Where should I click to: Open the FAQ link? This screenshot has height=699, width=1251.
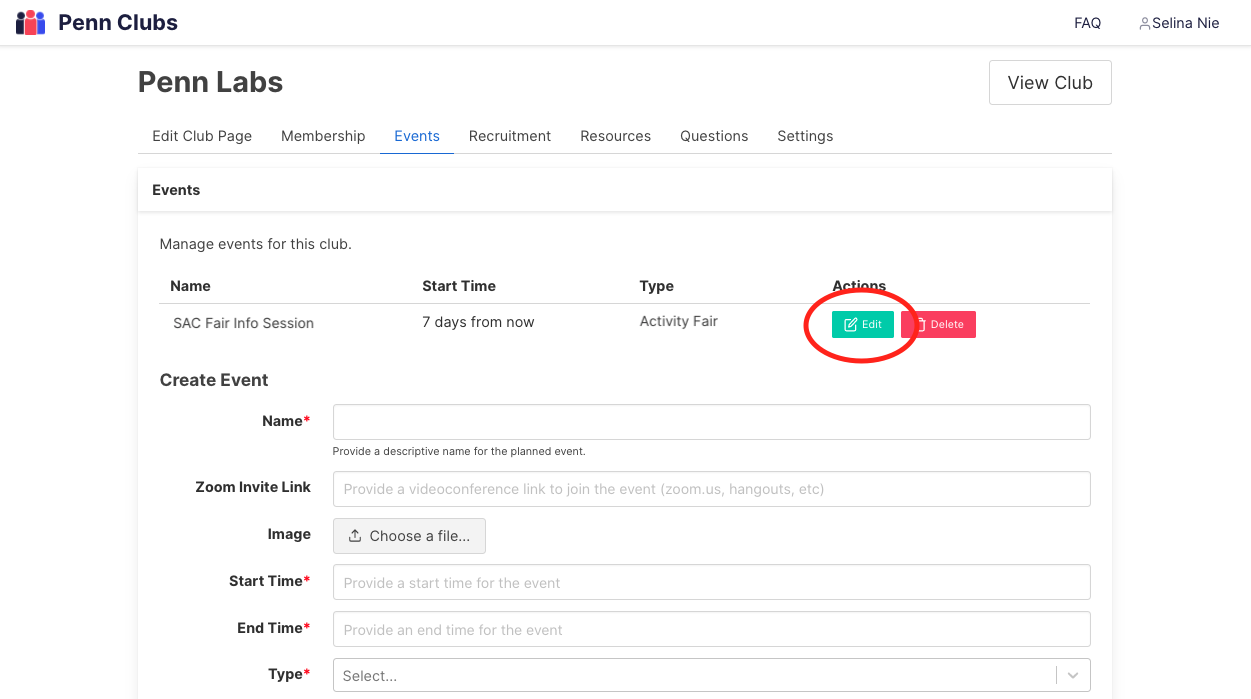pos(1087,23)
